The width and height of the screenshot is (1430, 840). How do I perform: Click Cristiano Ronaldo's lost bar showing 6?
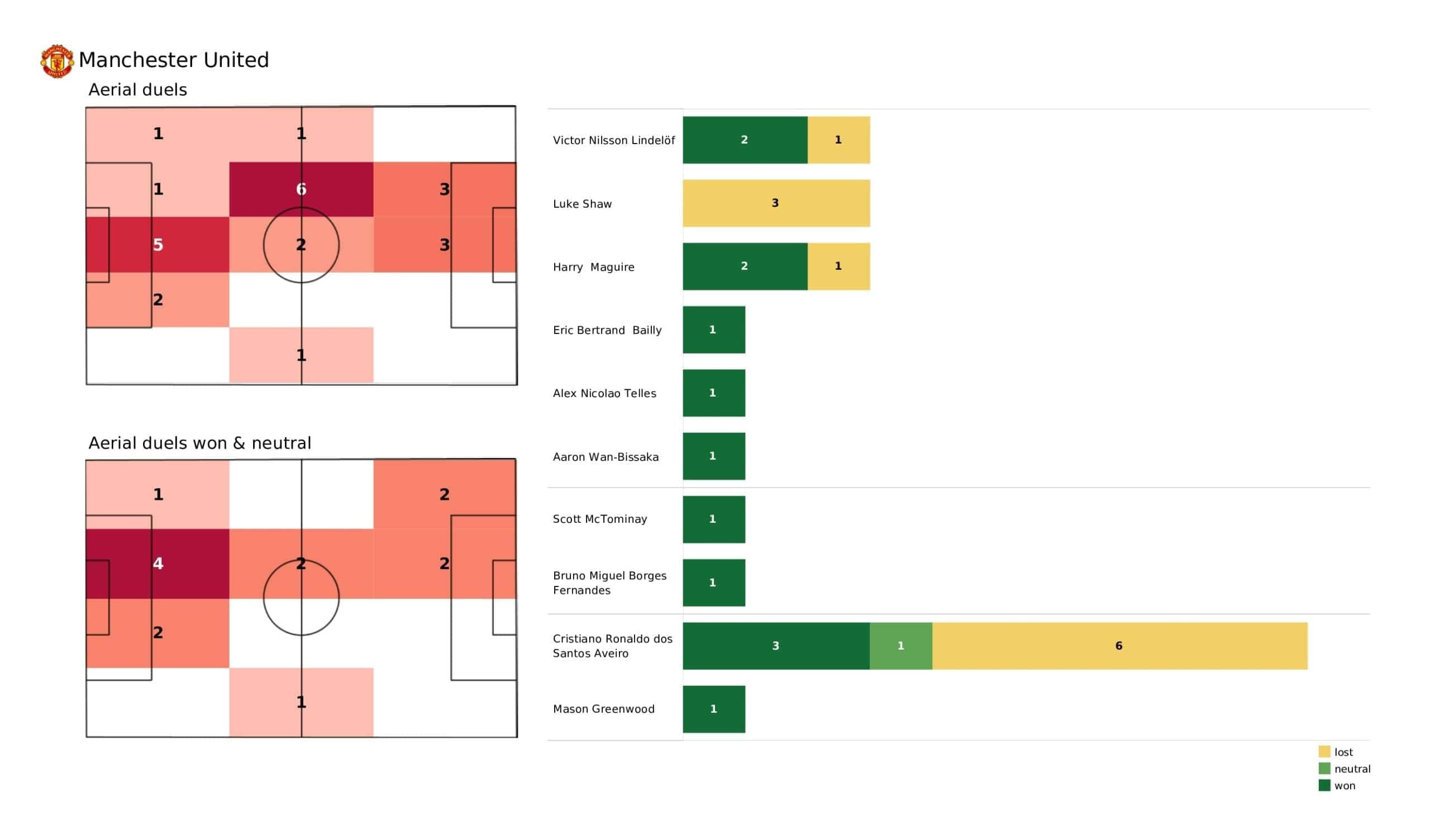[1119, 645]
